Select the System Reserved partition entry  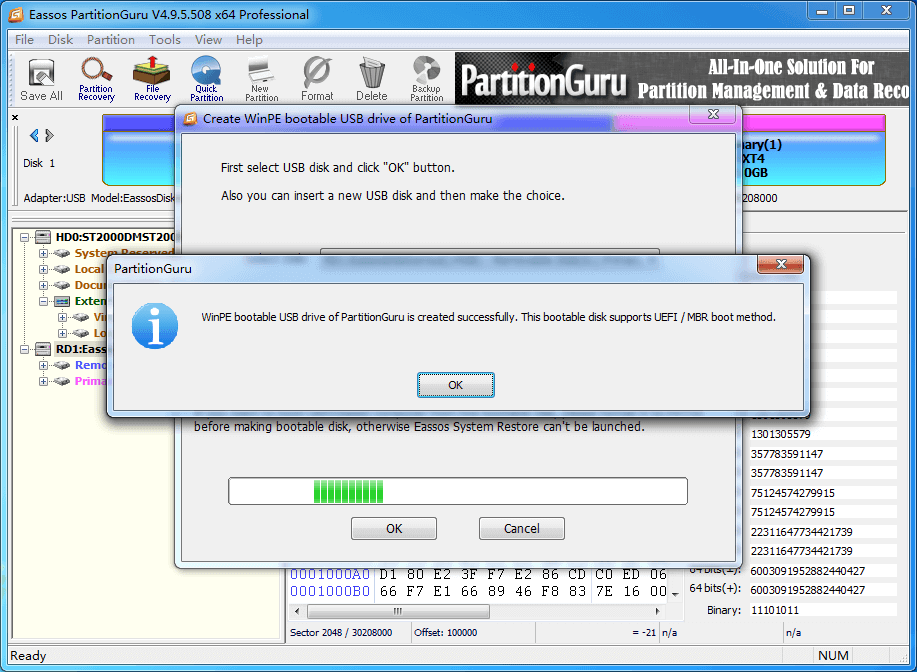click(x=125, y=253)
